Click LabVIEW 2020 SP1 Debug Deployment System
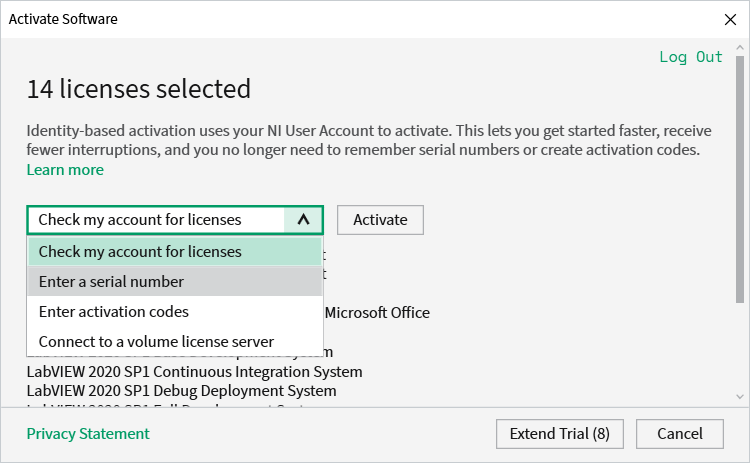Image resolution: width=750 pixels, height=463 pixels. coord(181,391)
